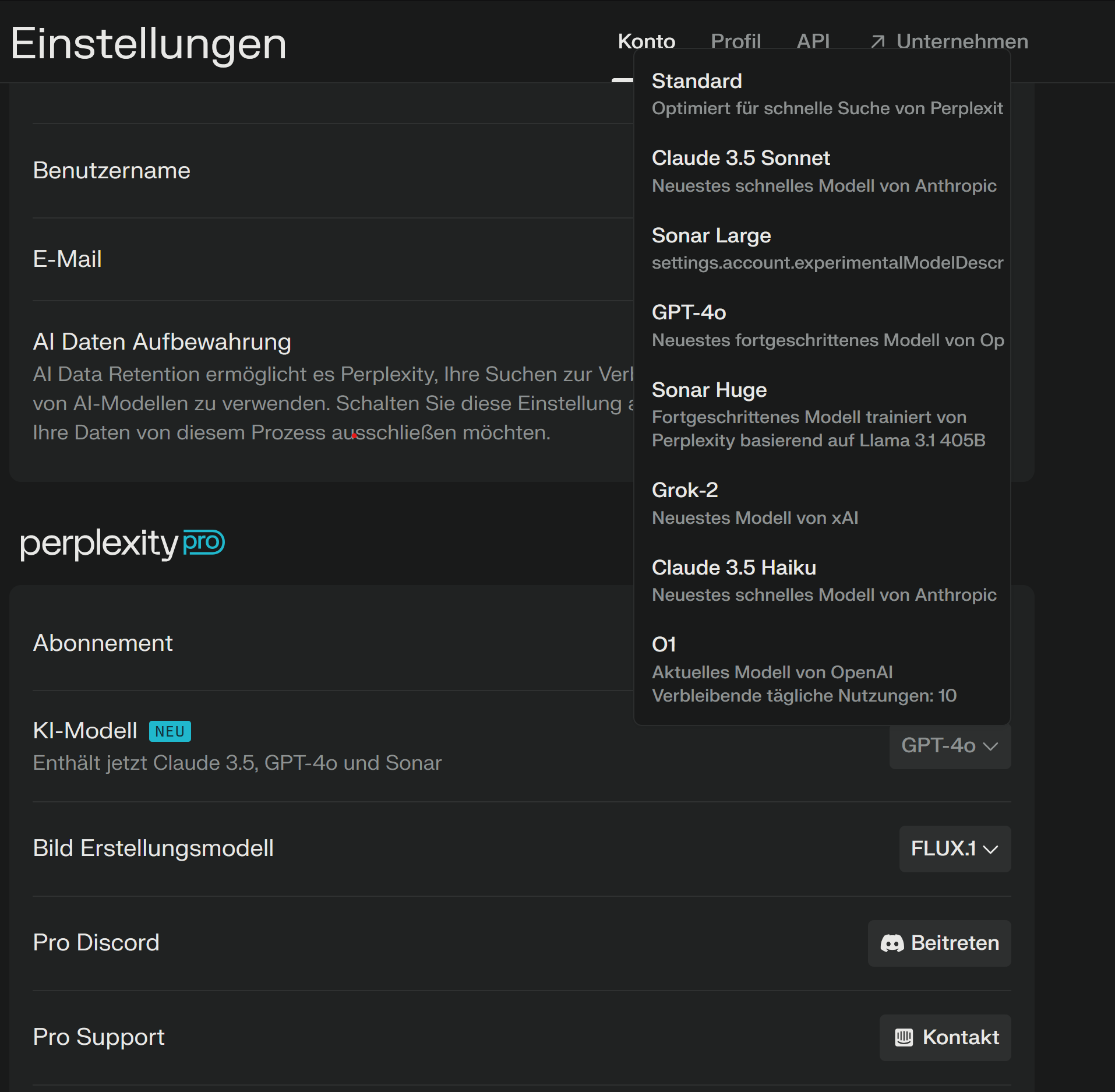Open the FLUX.1 Bild Erstellungsmodell dropdown
Screen dimensions: 1115x1092
(x=954, y=849)
